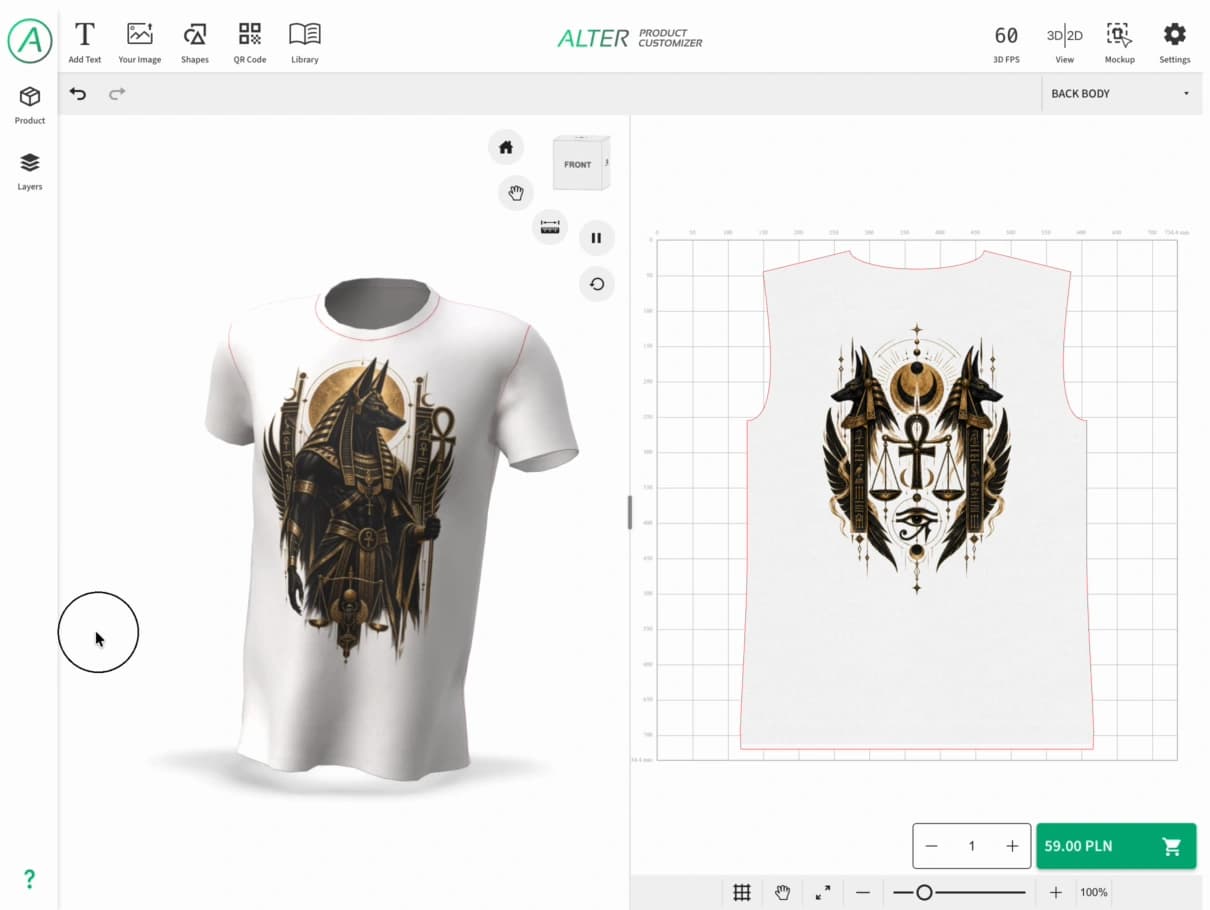Viewport: 1210px width, 910px height.
Task: Pause the 3D model rotation
Action: (x=596, y=238)
